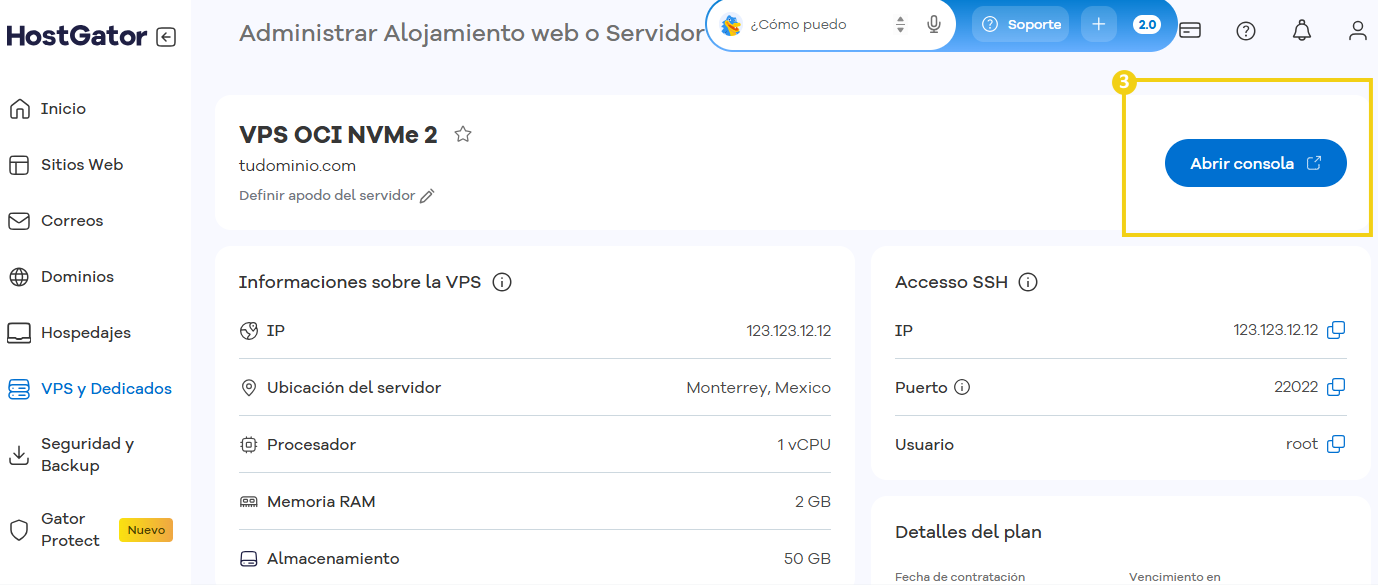Collapse the HostGator sidebar arrow icon
The image size is (1378, 585).
(166, 37)
